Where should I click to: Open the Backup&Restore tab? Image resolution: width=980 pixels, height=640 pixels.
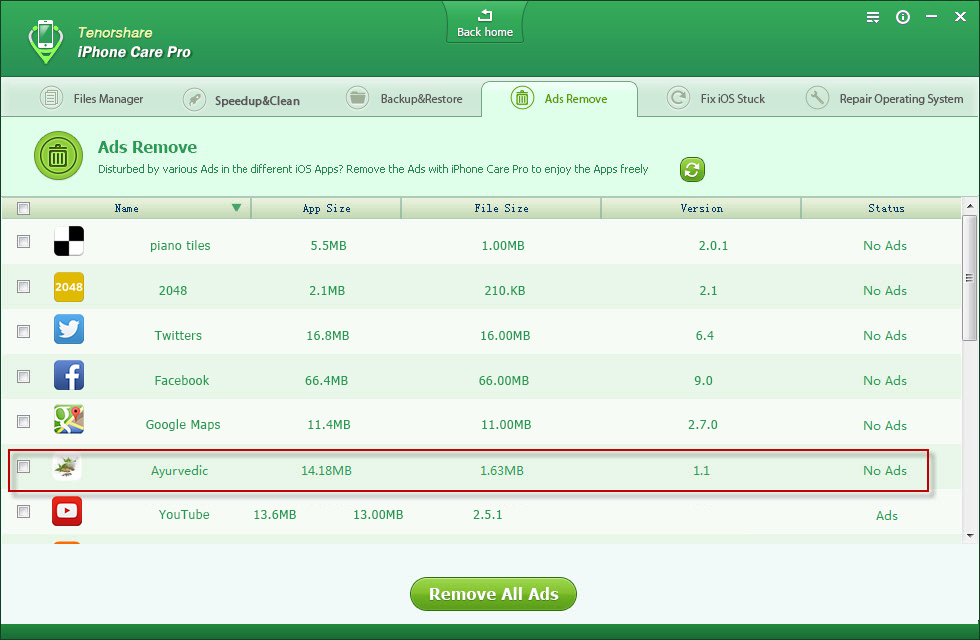[x=405, y=99]
